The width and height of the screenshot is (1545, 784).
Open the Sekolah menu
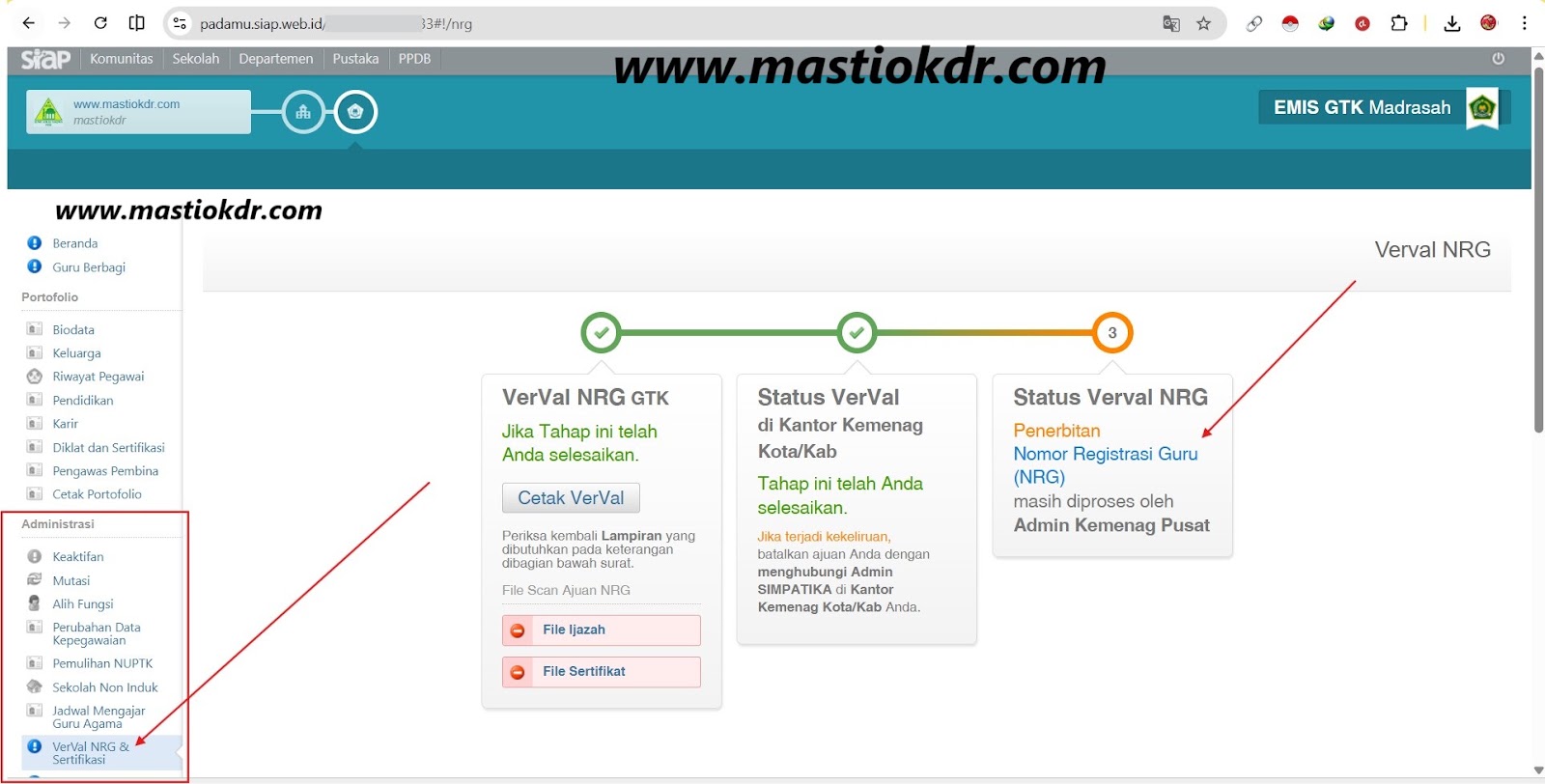tap(196, 59)
